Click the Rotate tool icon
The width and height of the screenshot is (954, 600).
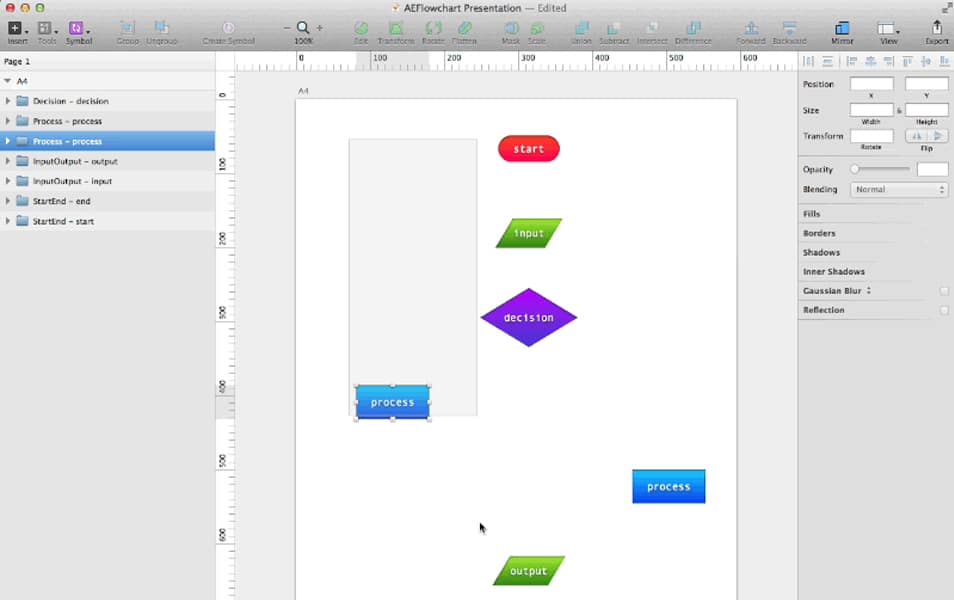tap(433, 29)
